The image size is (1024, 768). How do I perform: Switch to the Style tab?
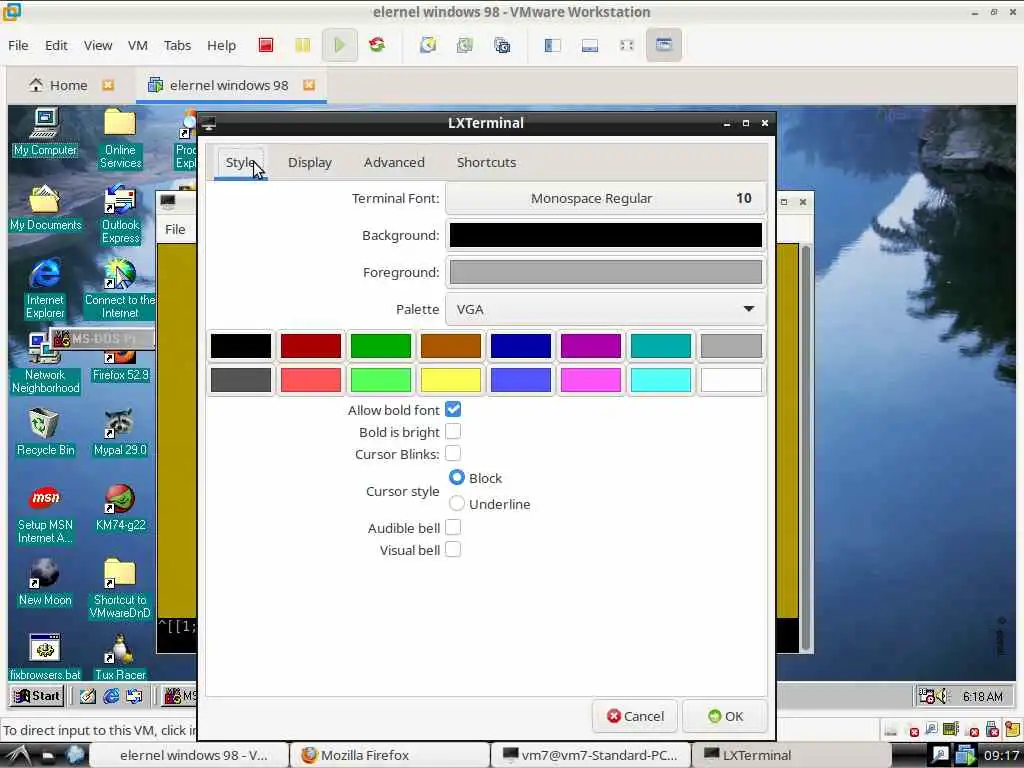[240, 162]
